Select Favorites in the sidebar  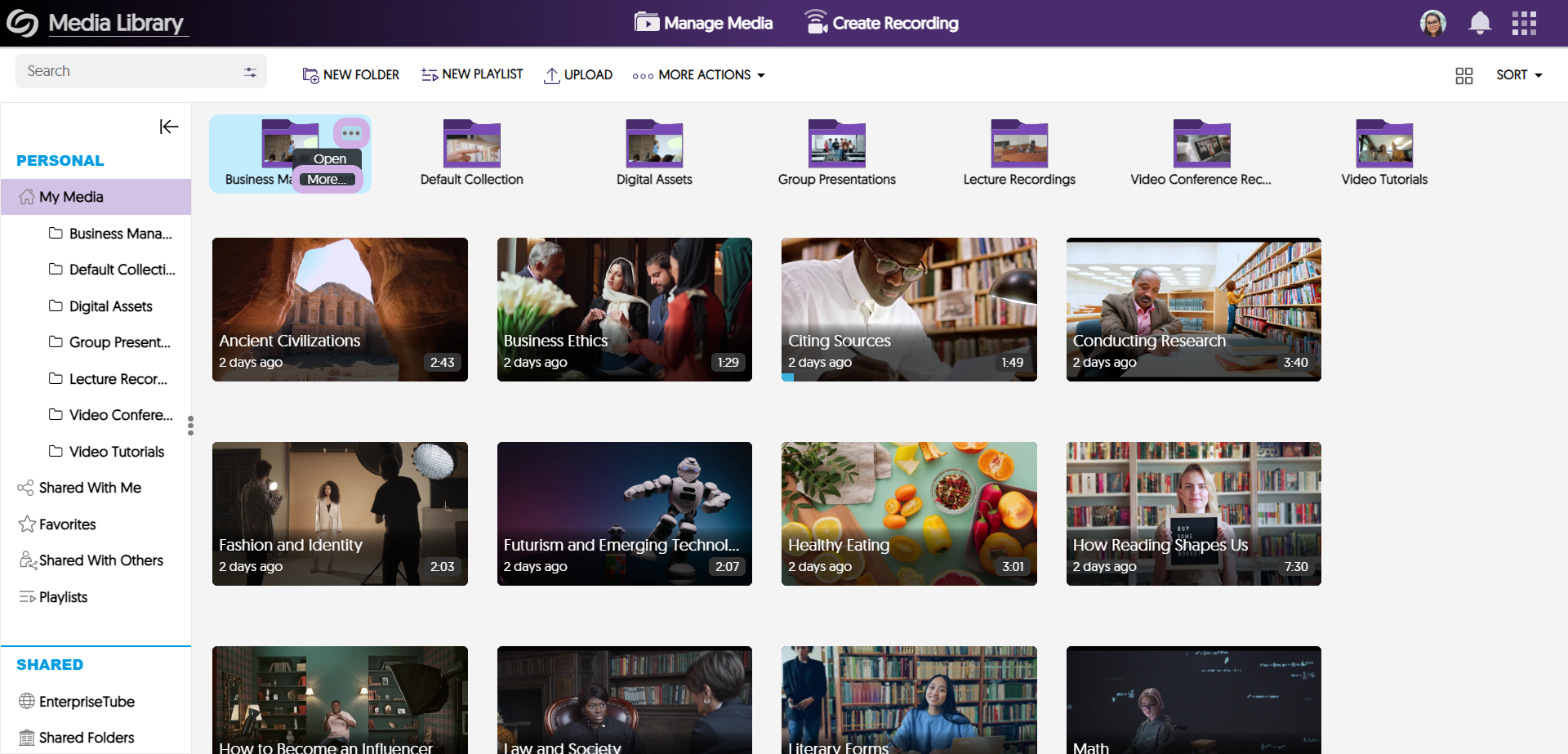pyautogui.click(x=68, y=524)
